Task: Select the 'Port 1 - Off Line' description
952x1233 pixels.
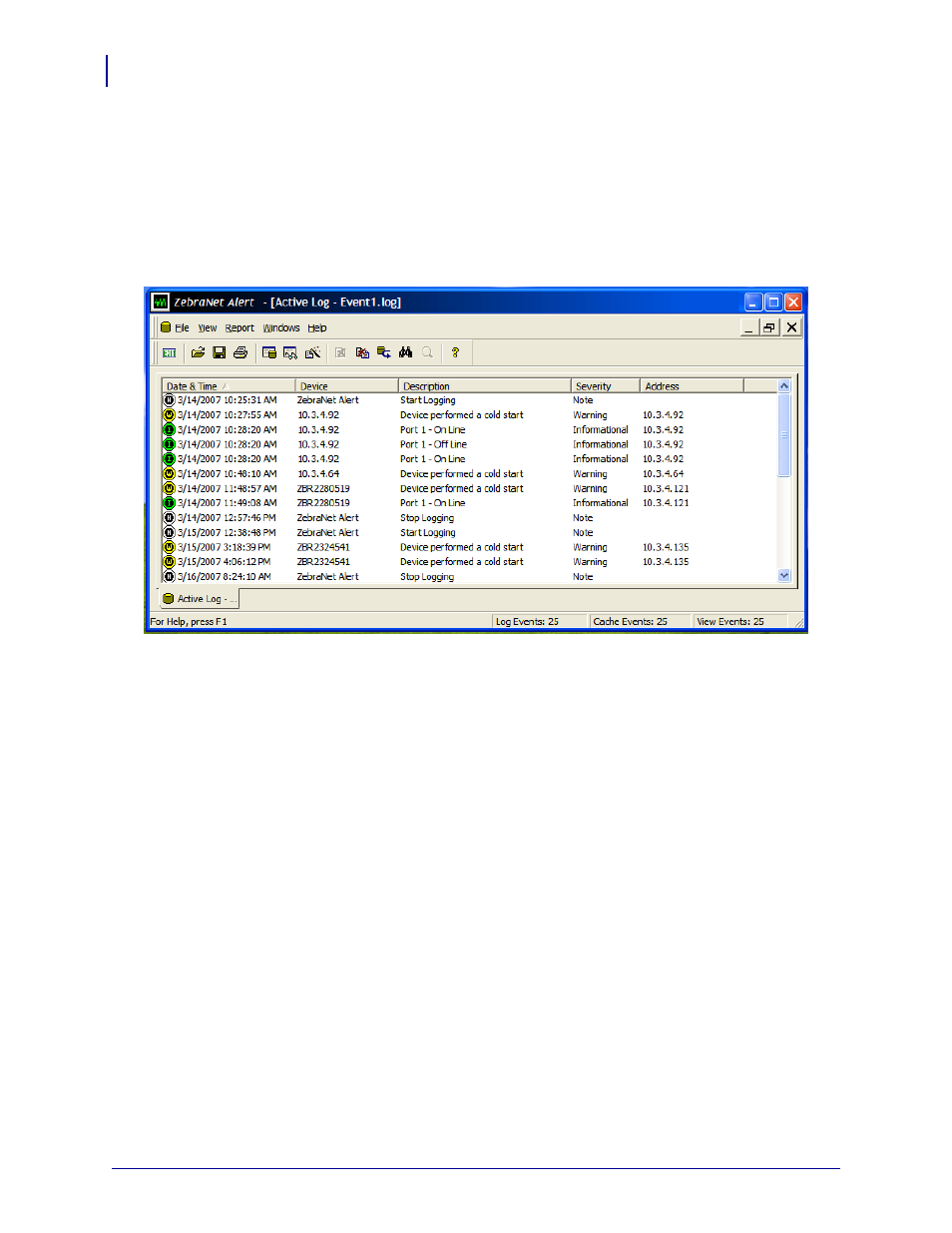Action: (433, 444)
